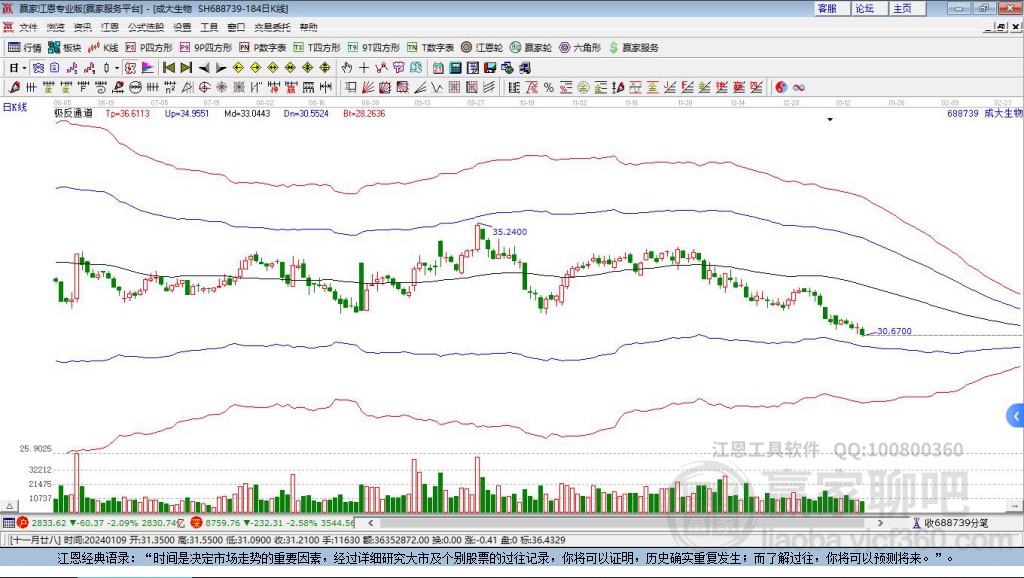Open the 公式选股 menu
This screenshot has width=1024, height=578.
[x=145, y=27]
